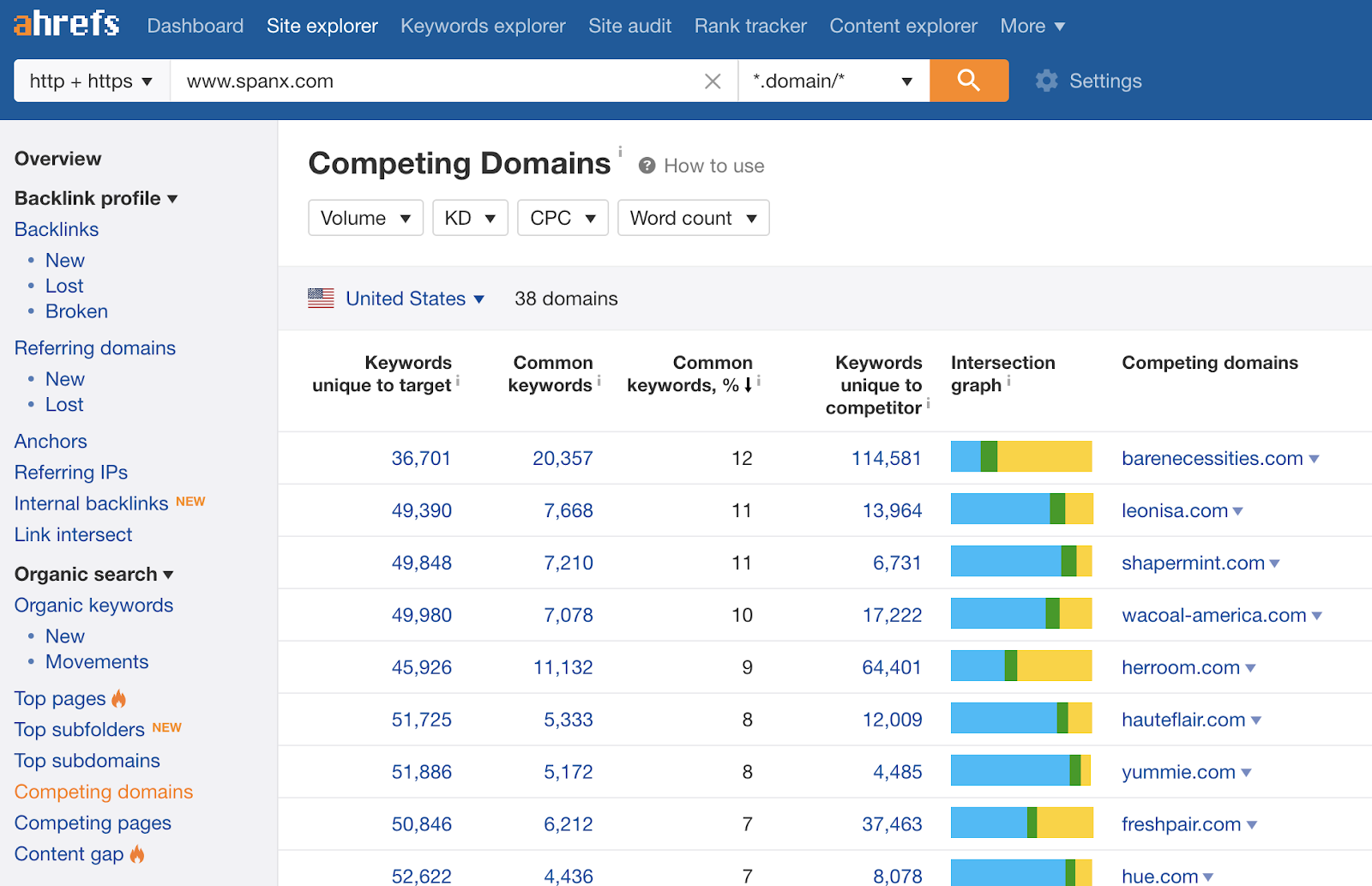This screenshot has width=1372, height=886.
Task: Click the Ahrefs logo
Action: (x=67, y=24)
